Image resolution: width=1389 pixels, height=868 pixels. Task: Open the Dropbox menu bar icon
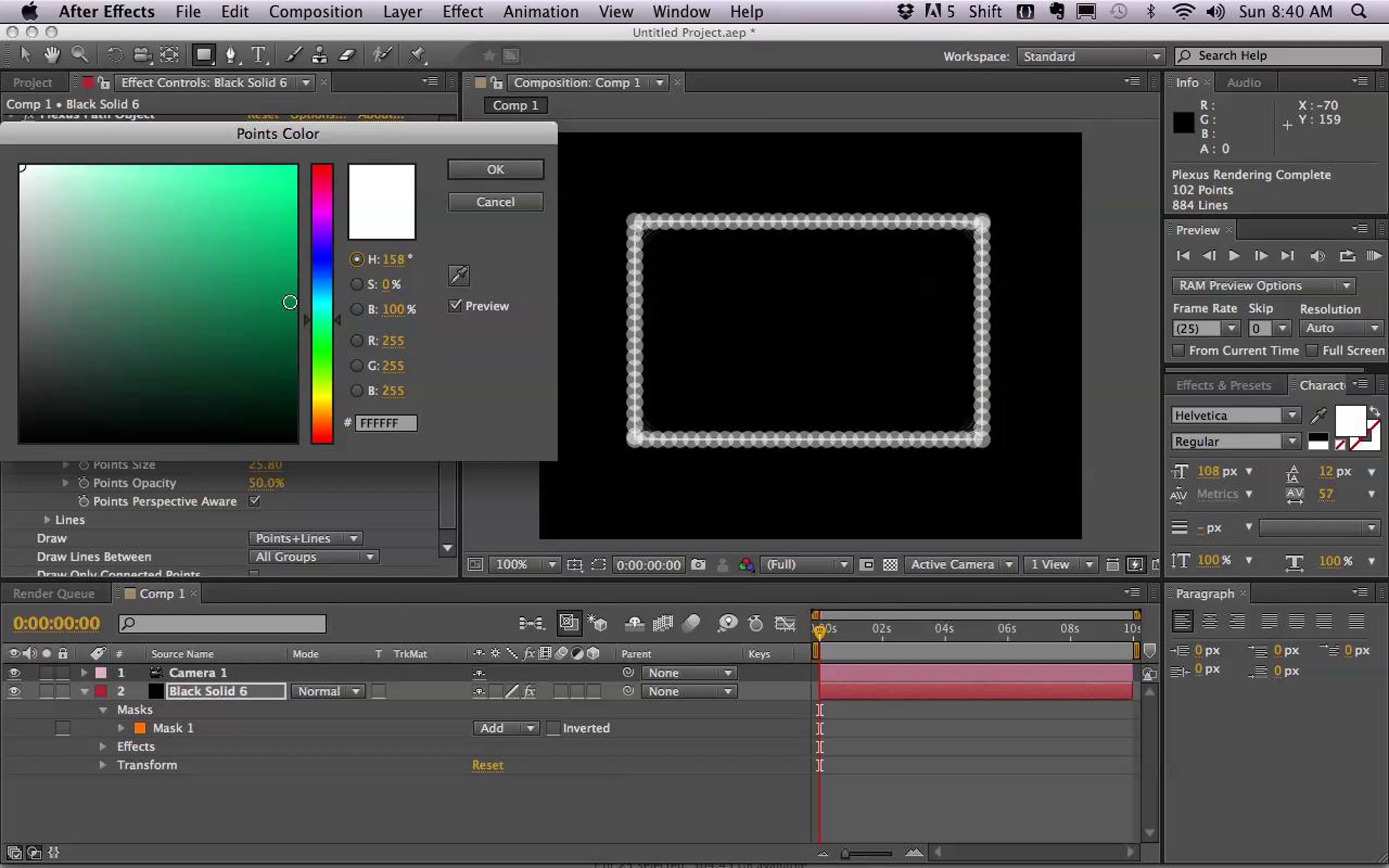pos(905,12)
